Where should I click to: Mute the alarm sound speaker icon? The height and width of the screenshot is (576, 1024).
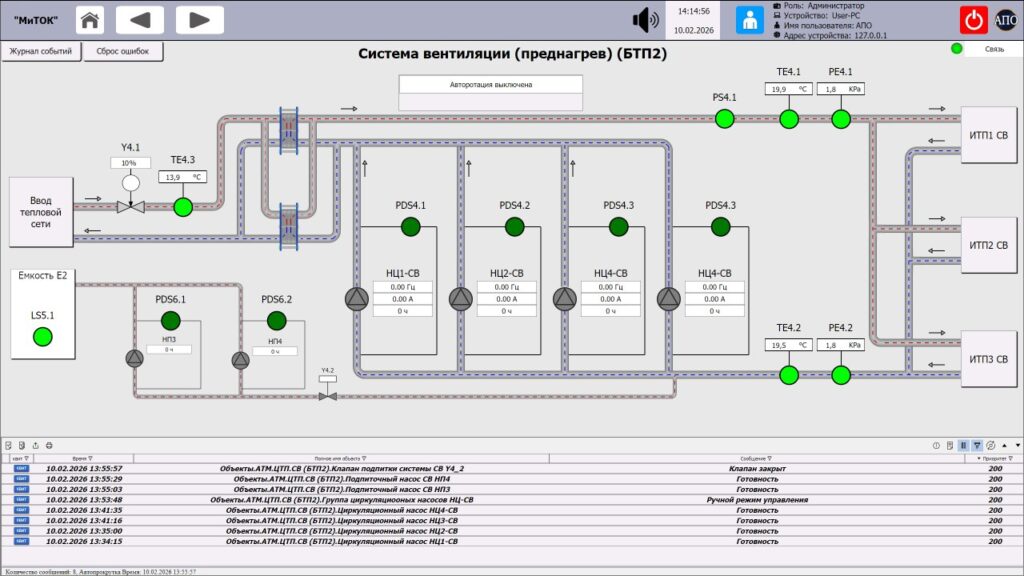[x=645, y=20]
